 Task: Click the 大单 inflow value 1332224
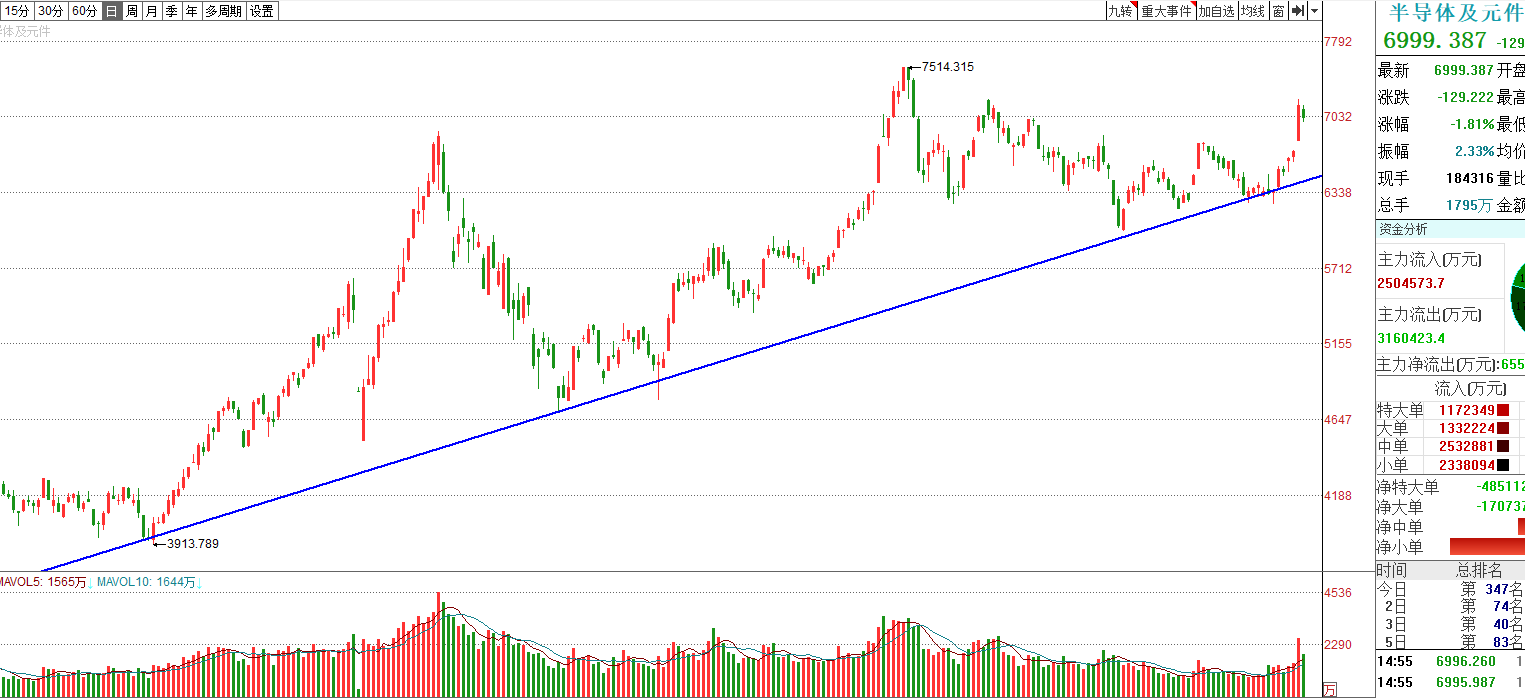click(1466, 428)
